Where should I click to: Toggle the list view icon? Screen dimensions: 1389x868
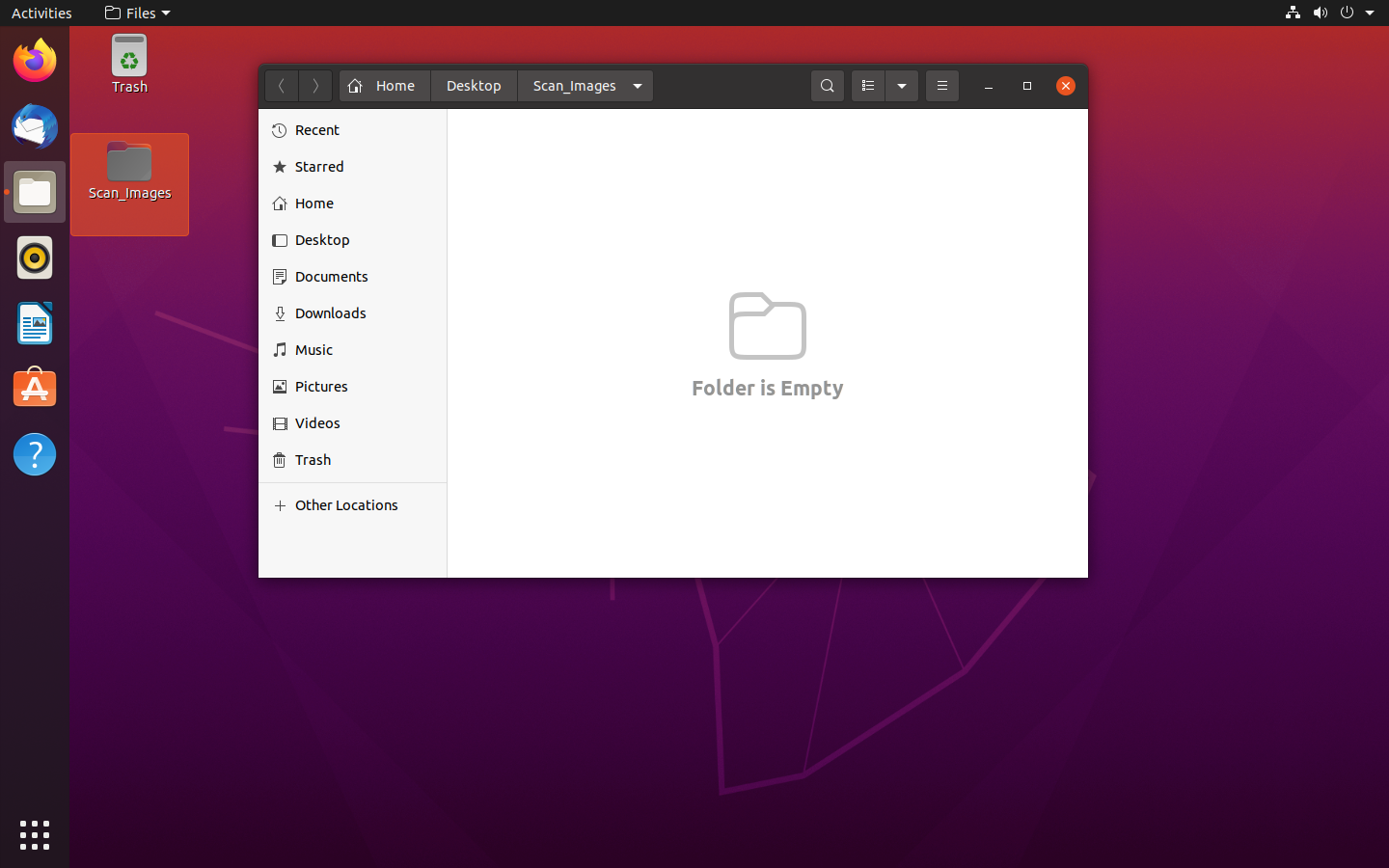coord(867,86)
